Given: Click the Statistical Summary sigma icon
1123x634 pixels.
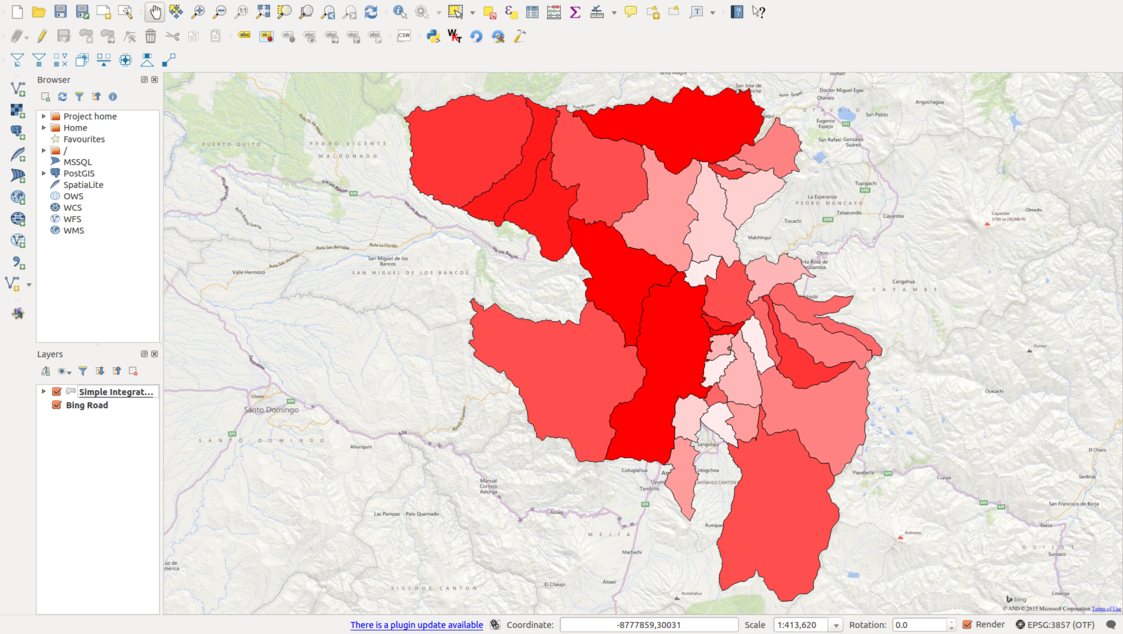Looking at the screenshot, I should pyautogui.click(x=575, y=12).
